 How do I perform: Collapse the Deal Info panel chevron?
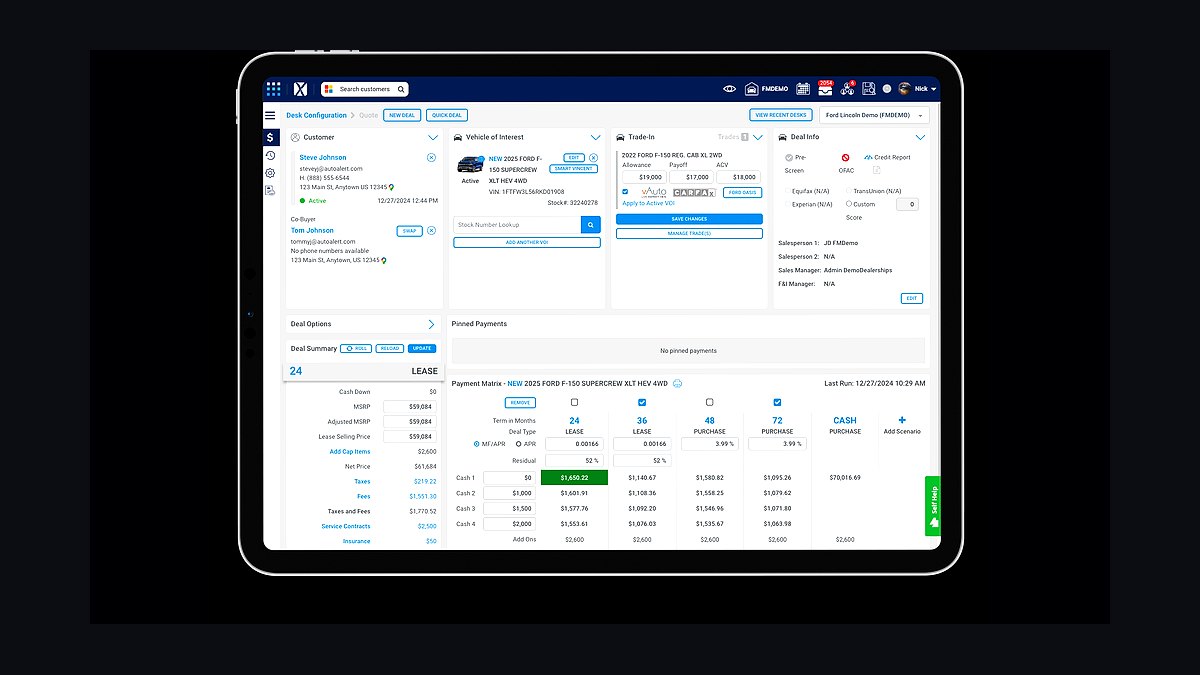(x=920, y=137)
